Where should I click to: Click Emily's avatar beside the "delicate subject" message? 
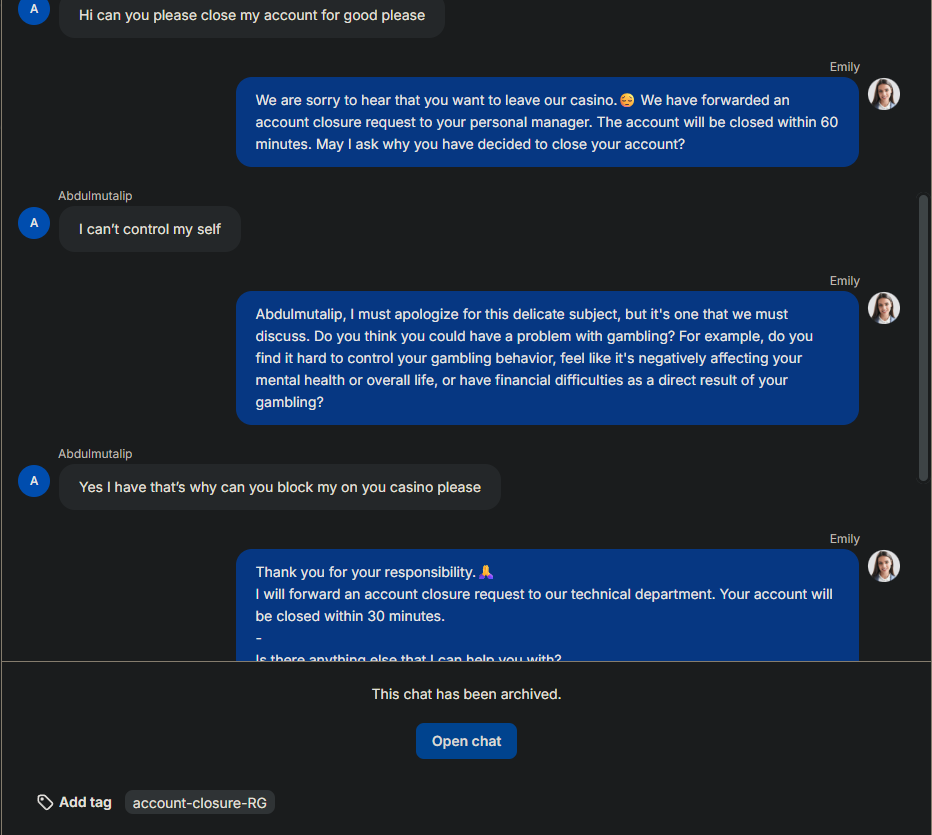tap(883, 308)
